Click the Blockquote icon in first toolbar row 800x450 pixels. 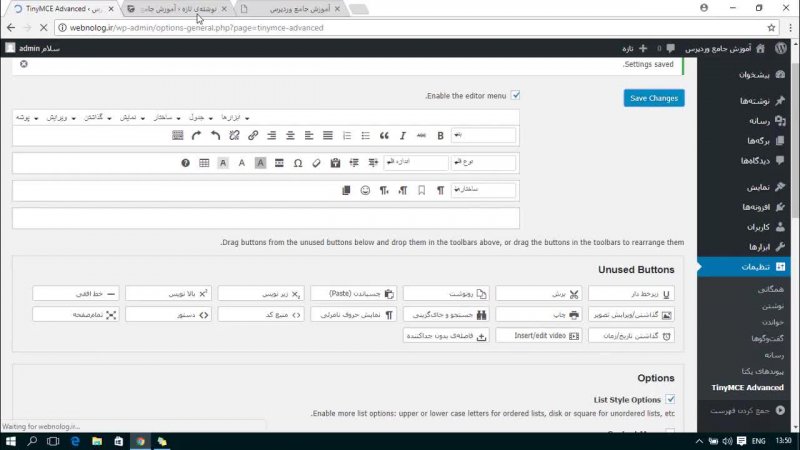[x=384, y=135]
